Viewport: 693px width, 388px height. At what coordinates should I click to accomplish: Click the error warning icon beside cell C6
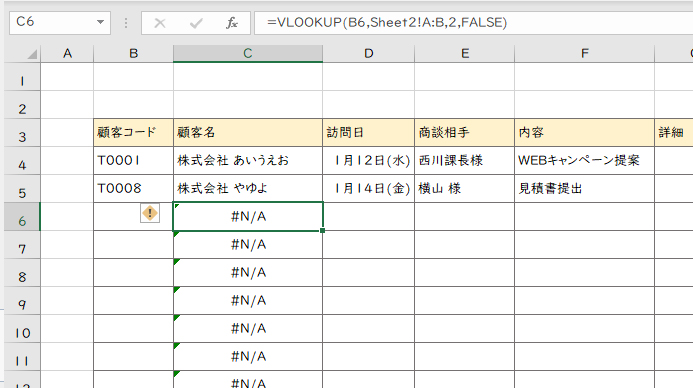150,213
